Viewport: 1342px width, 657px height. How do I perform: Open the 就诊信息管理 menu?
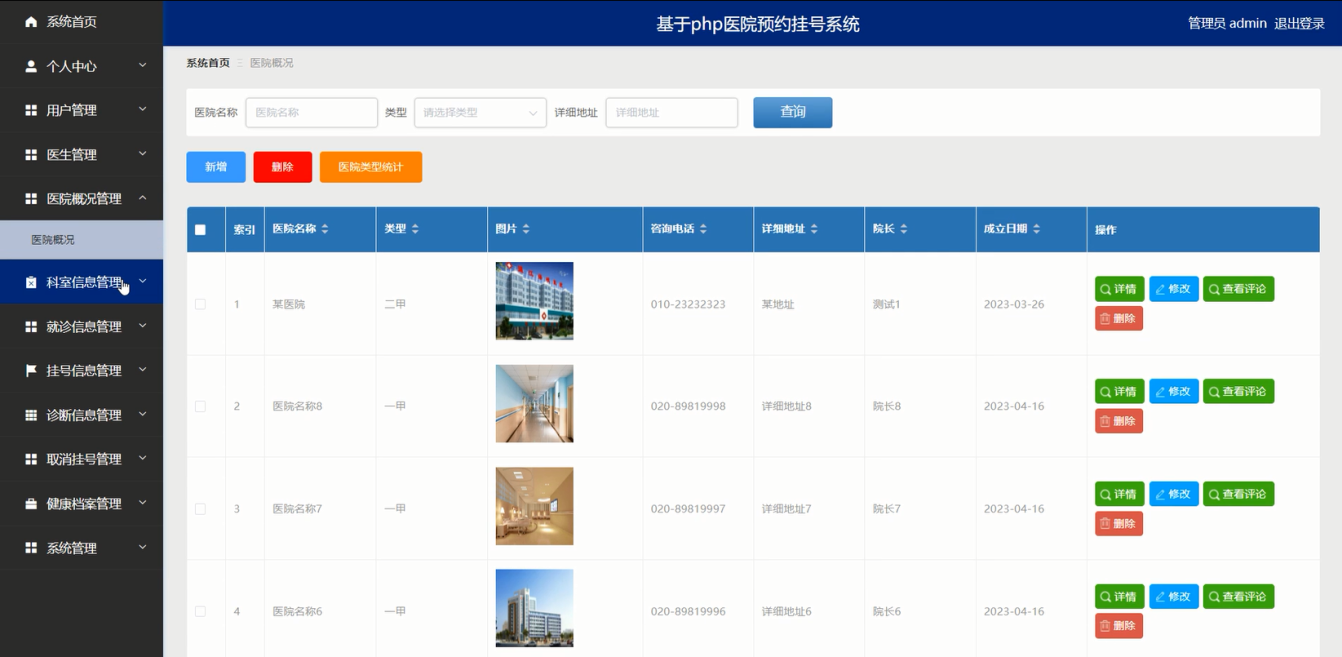(81, 327)
